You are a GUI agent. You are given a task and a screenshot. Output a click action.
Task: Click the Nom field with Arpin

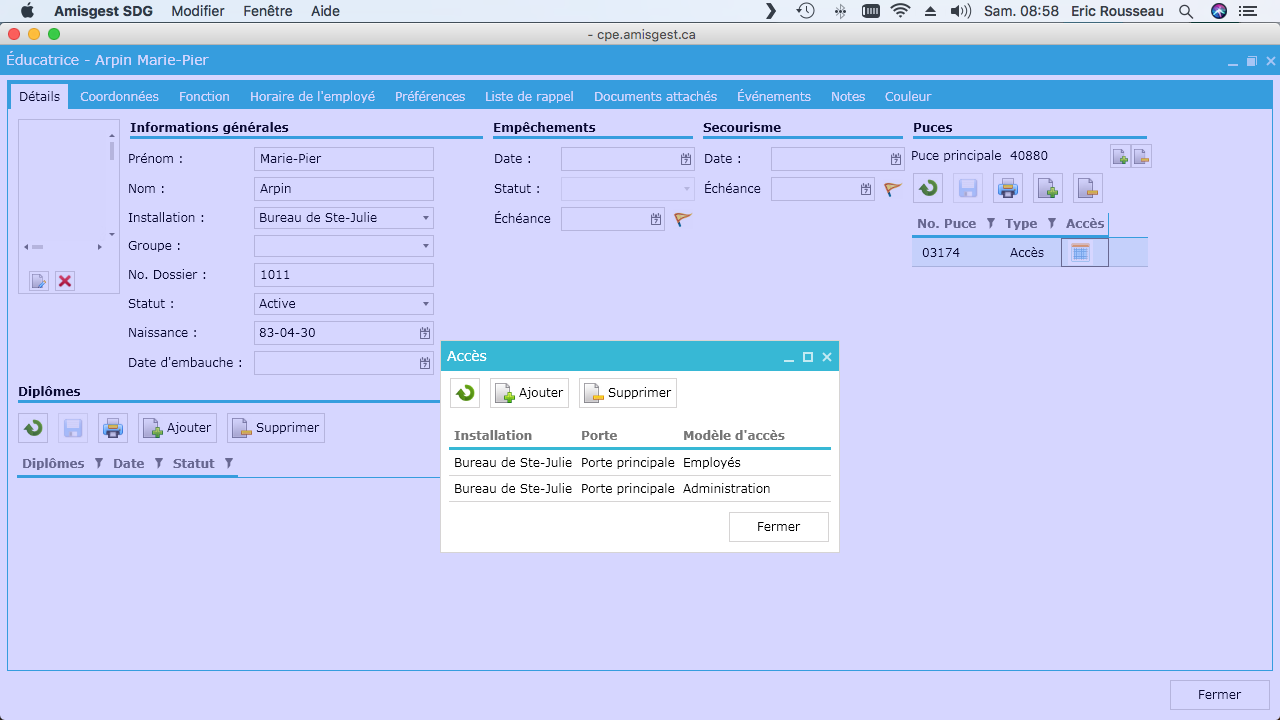tap(344, 189)
